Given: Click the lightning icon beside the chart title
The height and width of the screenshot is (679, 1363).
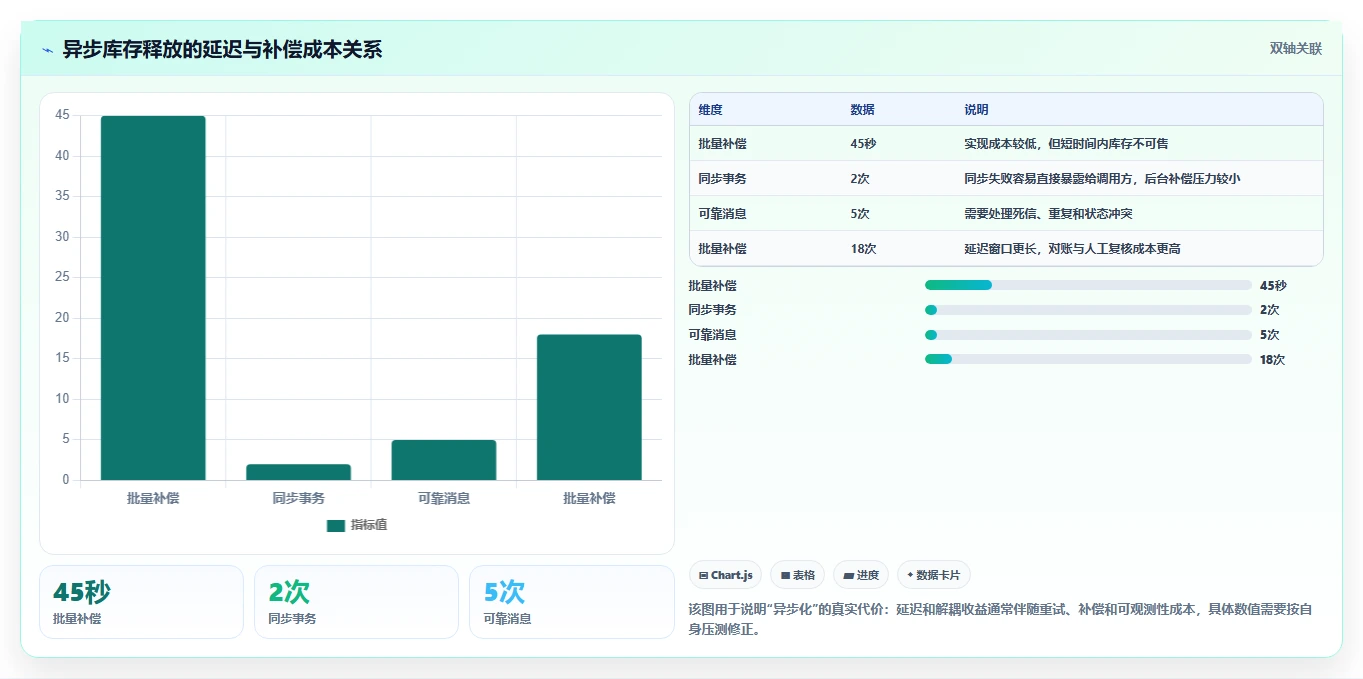Looking at the screenshot, I should click(x=48, y=50).
